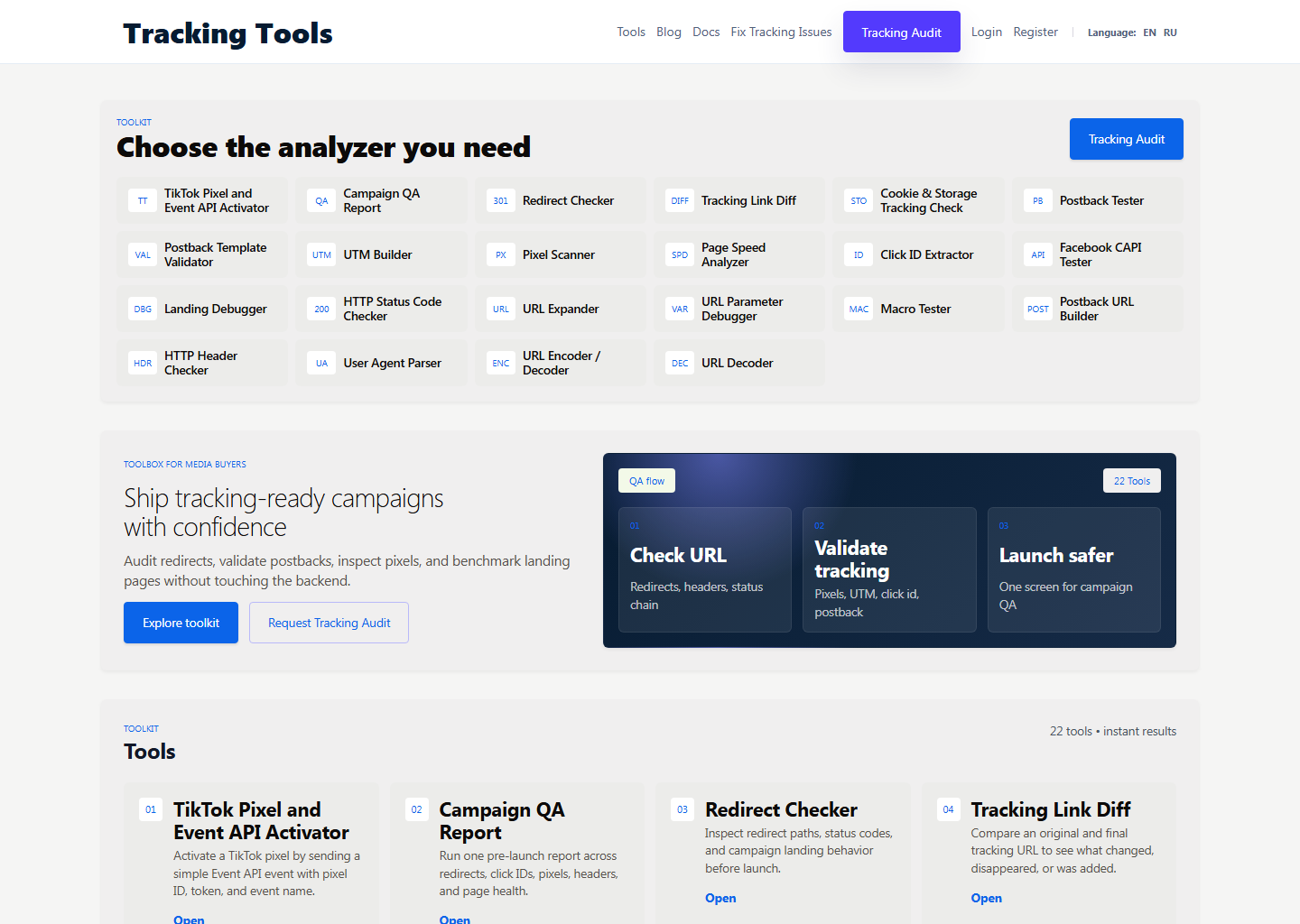This screenshot has height=924, width=1300.
Task: Click the URL badge beside URL Expander
Action: point(501,309)
